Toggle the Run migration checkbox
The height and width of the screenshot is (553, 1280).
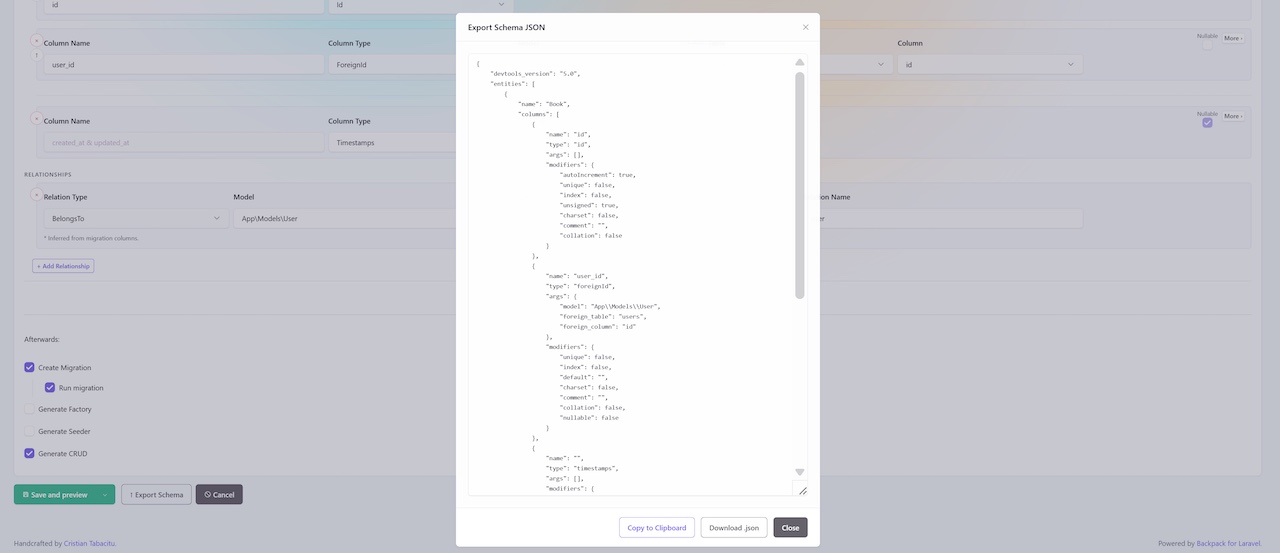50,387
